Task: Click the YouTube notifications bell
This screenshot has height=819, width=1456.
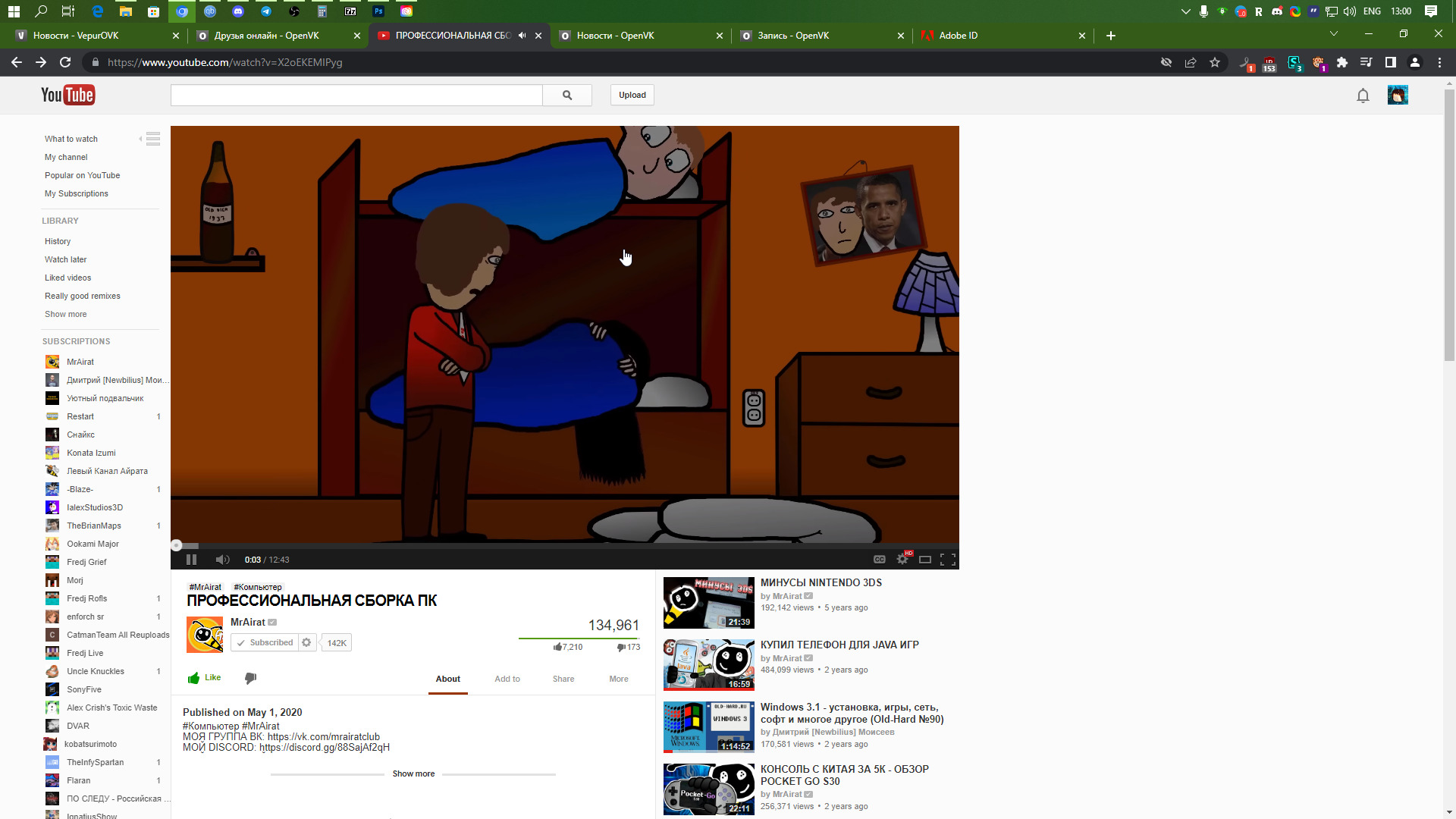Action: [1363, 96]
